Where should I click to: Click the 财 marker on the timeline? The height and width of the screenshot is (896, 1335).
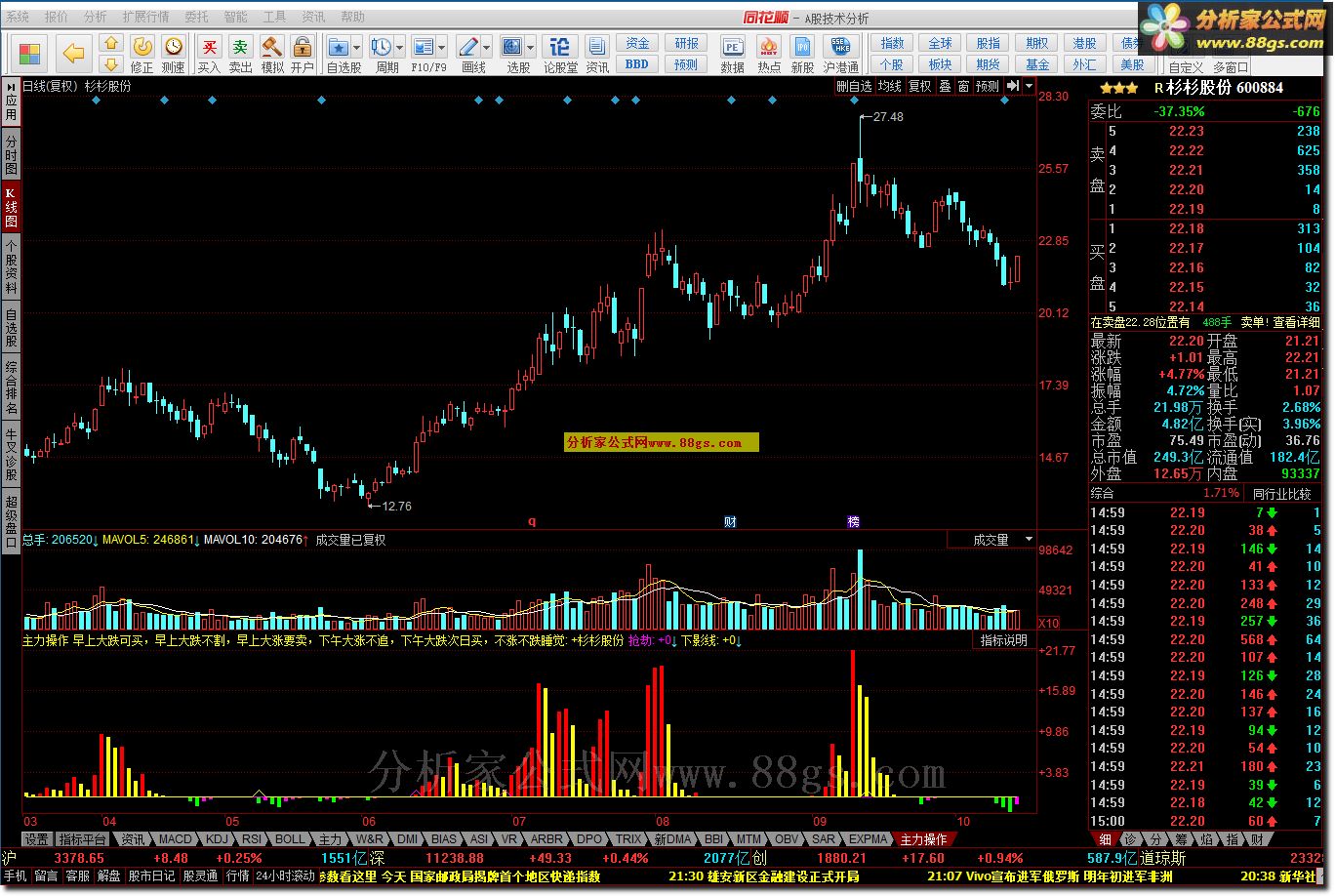coord(730,522)
